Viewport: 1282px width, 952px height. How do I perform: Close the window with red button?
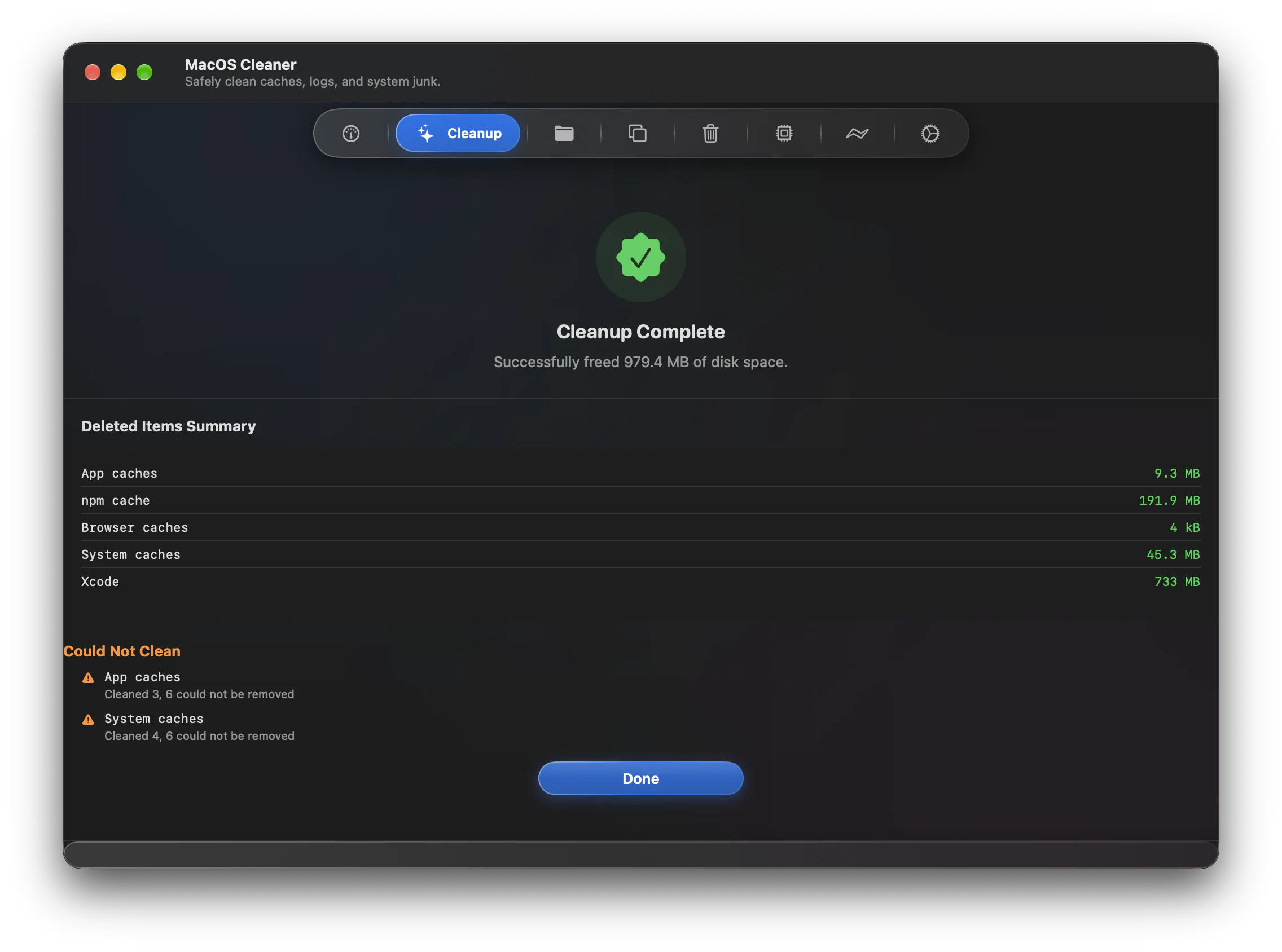click(x=92, y=72)
